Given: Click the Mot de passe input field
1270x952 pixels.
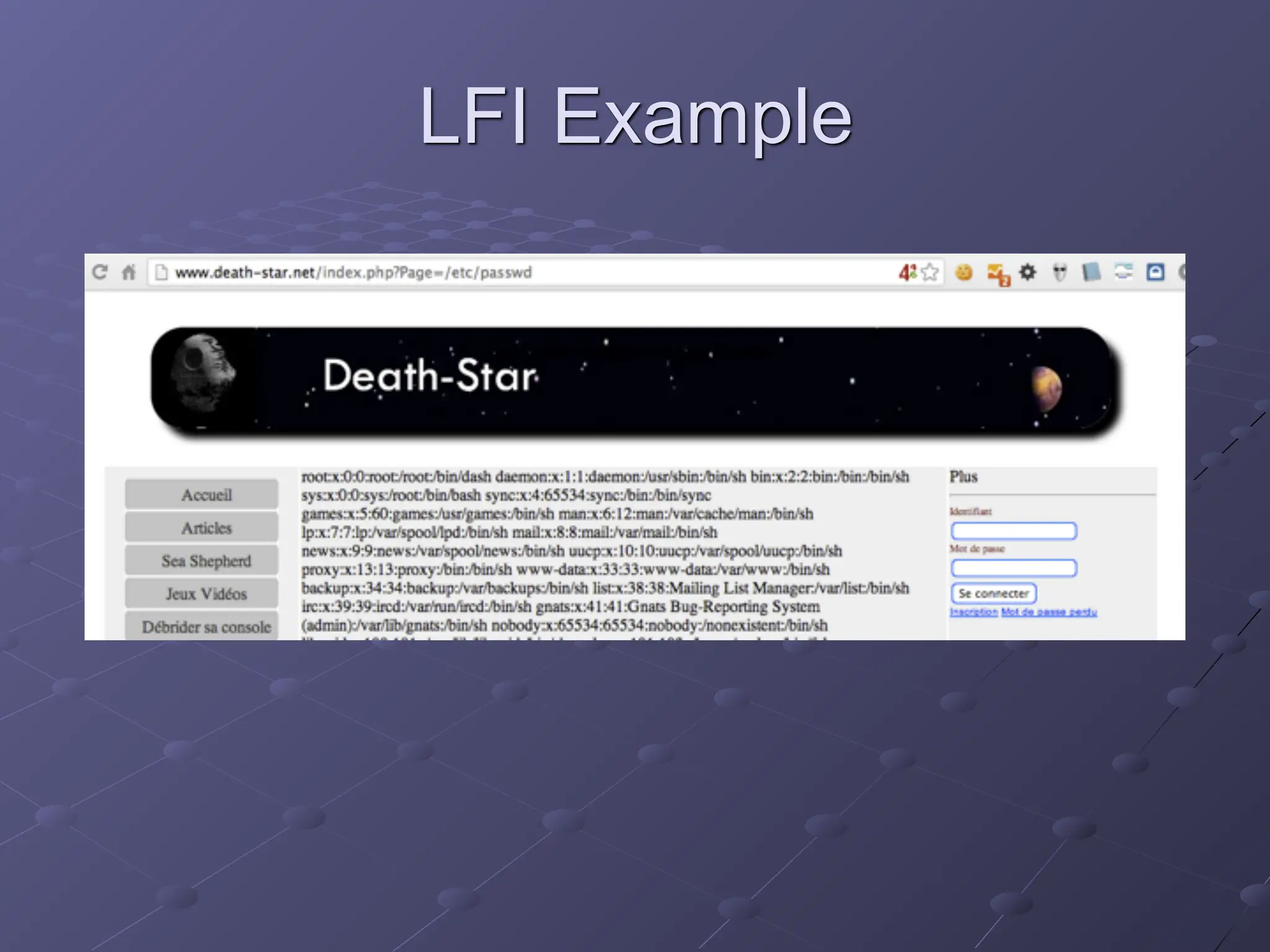Looking at the screenshot, I should [1014, 568].
